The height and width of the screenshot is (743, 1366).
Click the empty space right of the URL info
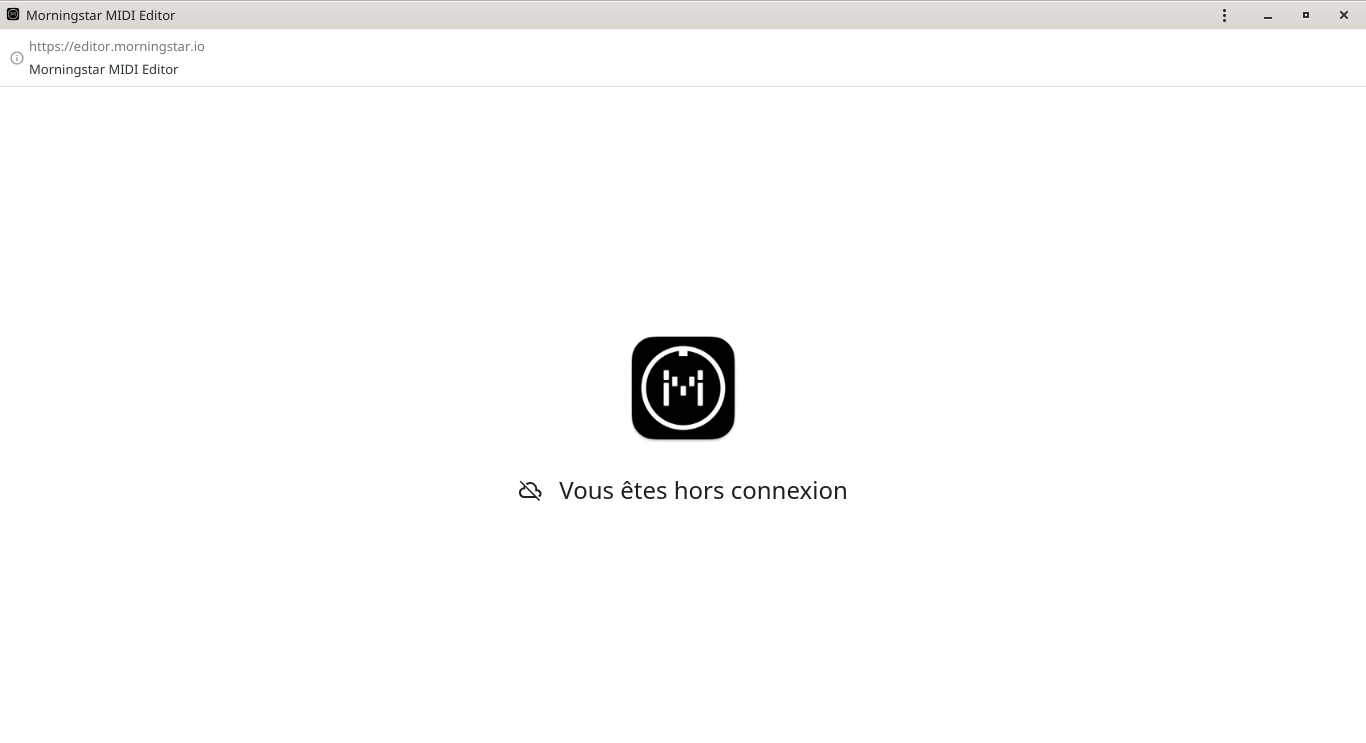(x=780, y=58)
